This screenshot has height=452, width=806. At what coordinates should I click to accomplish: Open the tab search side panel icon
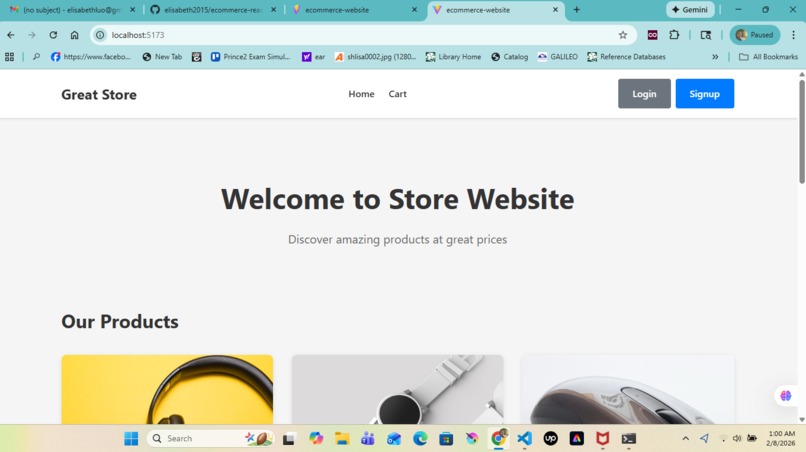click(706, 35)
